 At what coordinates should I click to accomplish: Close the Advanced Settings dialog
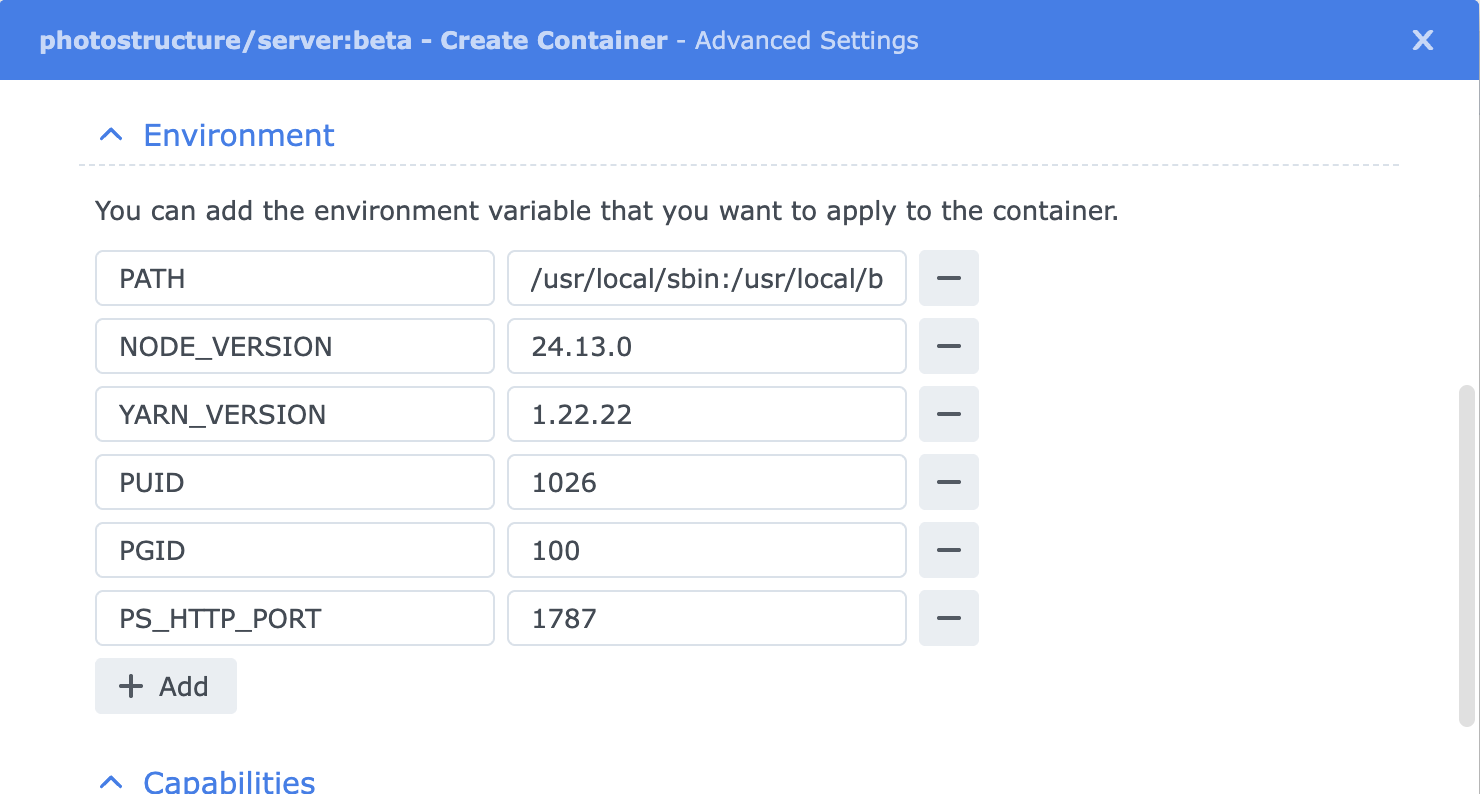[1422, 40]
